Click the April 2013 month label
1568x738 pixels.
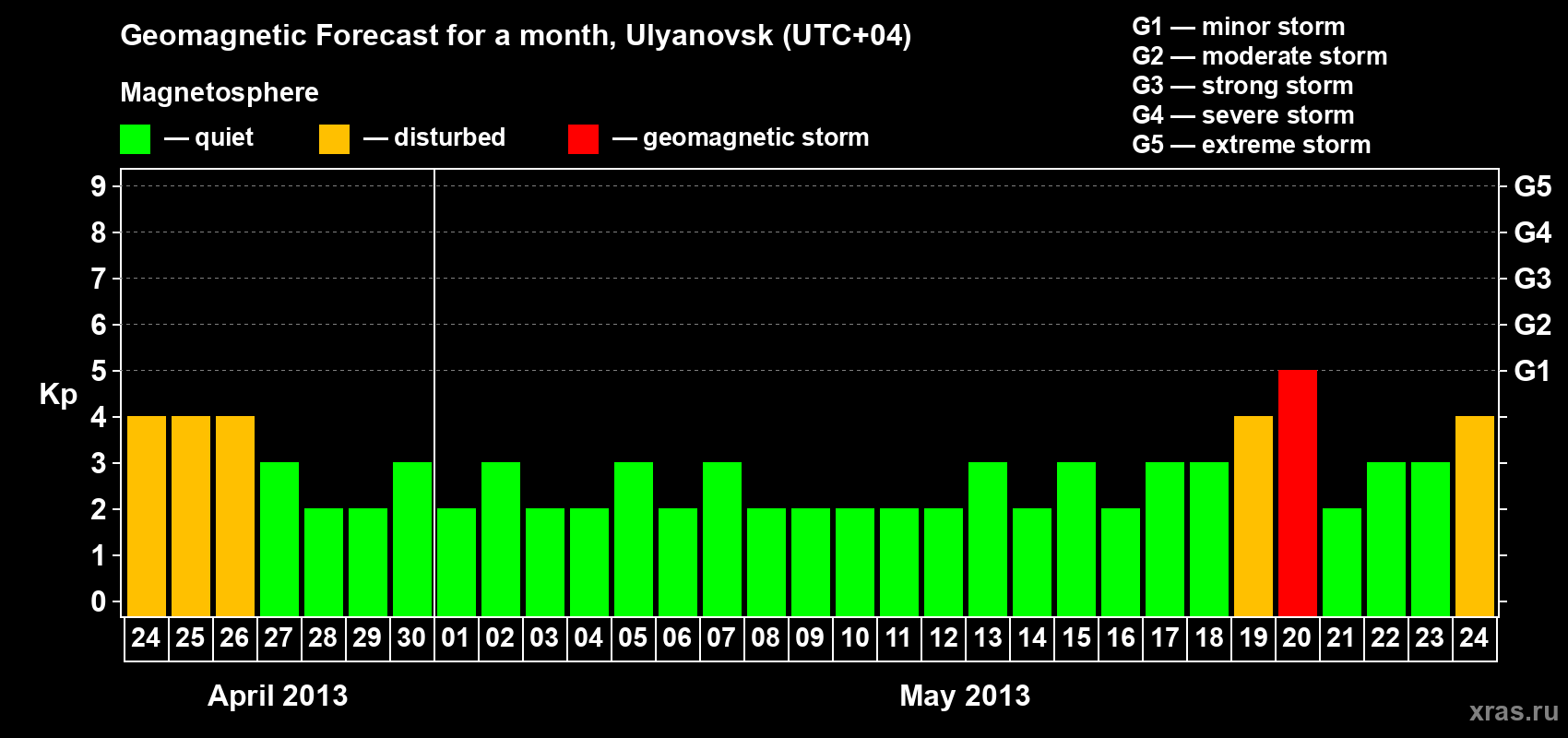click(278, 696)
